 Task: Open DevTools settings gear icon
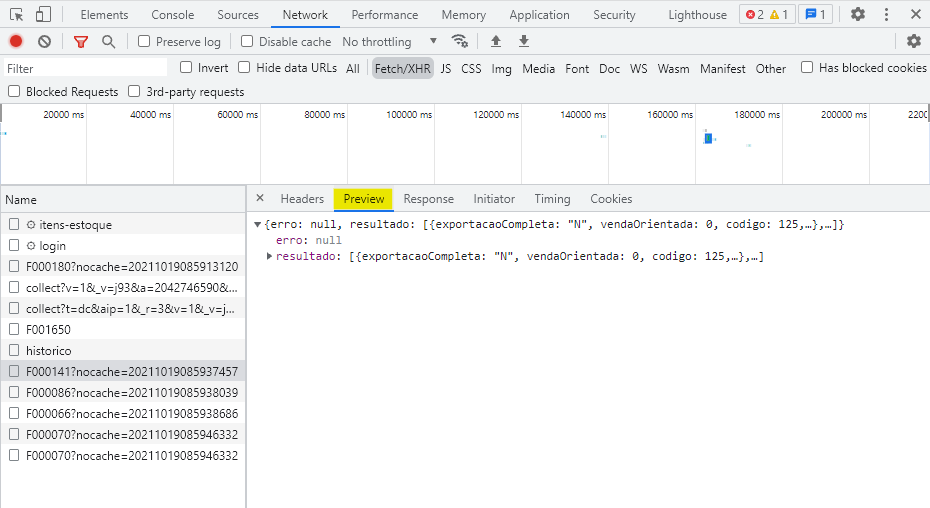(858, 15)
